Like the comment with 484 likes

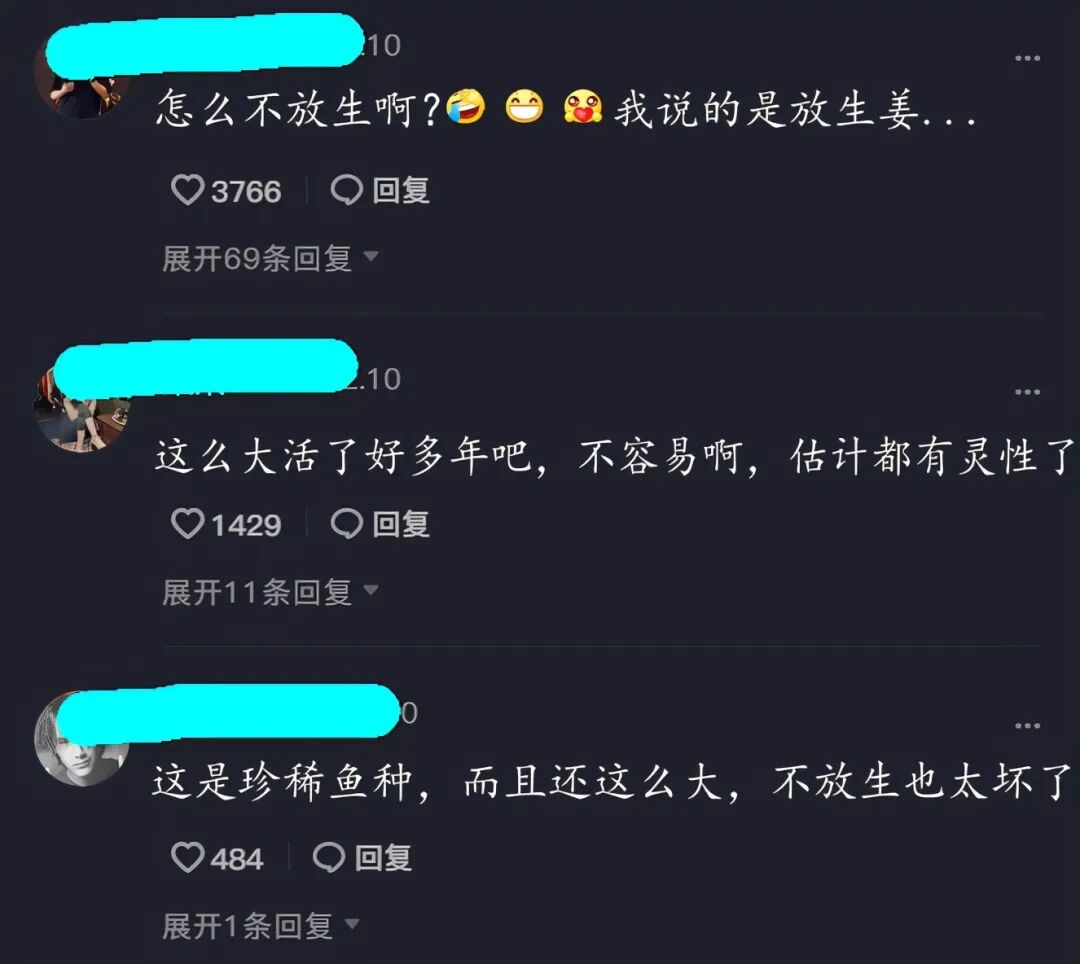(187, 858)
